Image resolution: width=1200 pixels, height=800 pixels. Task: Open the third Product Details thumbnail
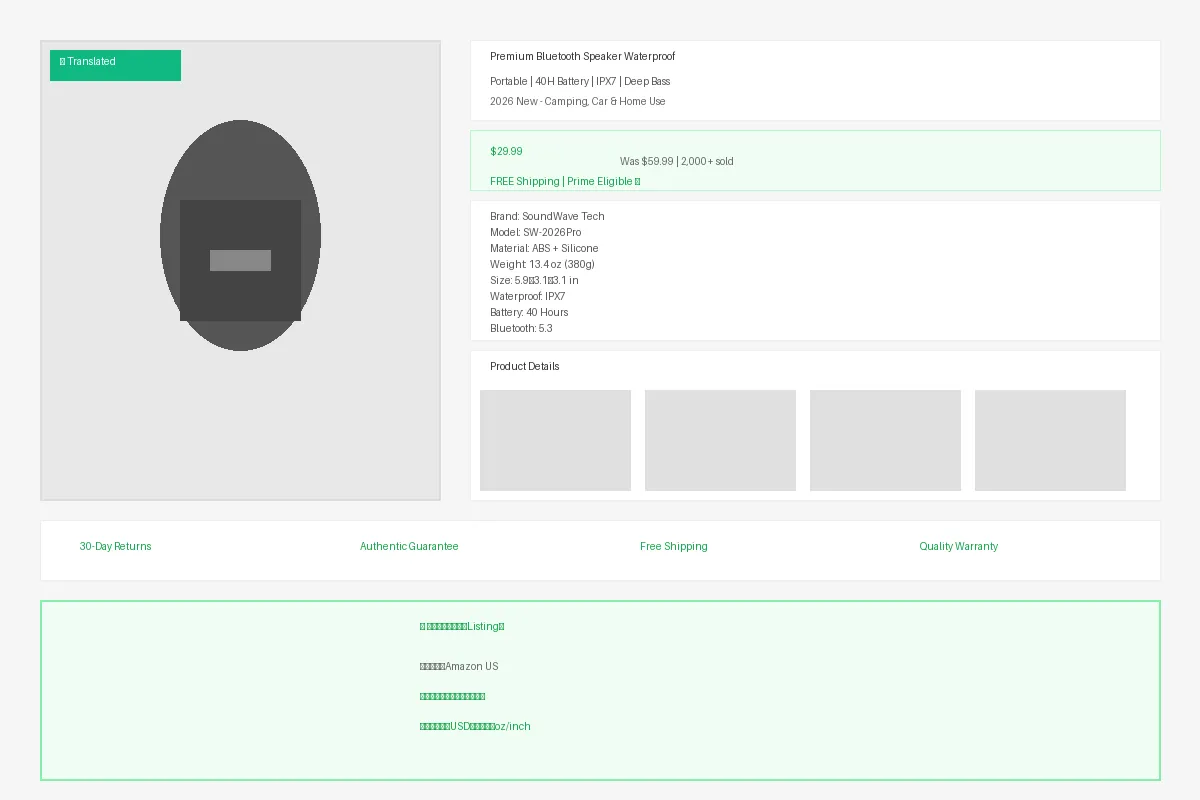pyautogui.click(x=885, y=440)
